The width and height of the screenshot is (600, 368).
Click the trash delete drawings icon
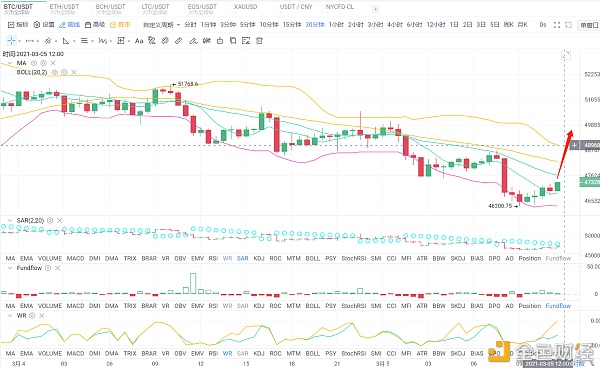click(x=259, y=41)
